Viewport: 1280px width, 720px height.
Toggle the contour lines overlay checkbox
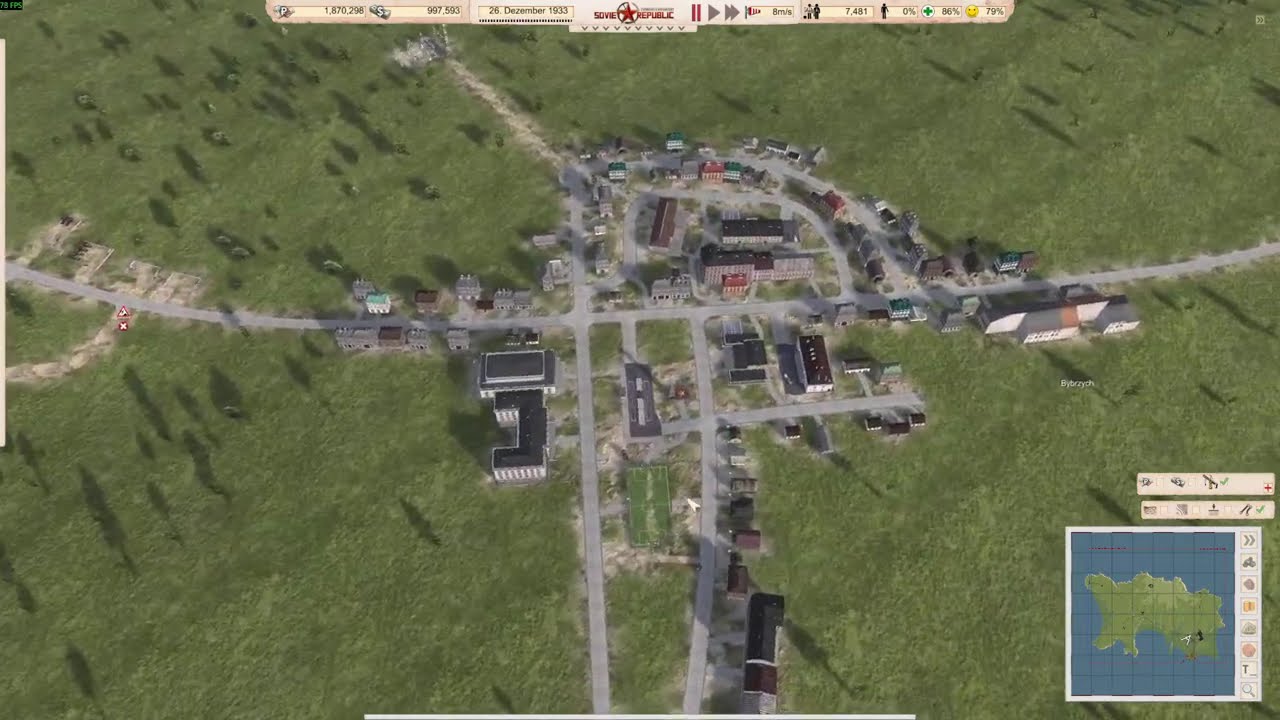tap(1196, 510)
